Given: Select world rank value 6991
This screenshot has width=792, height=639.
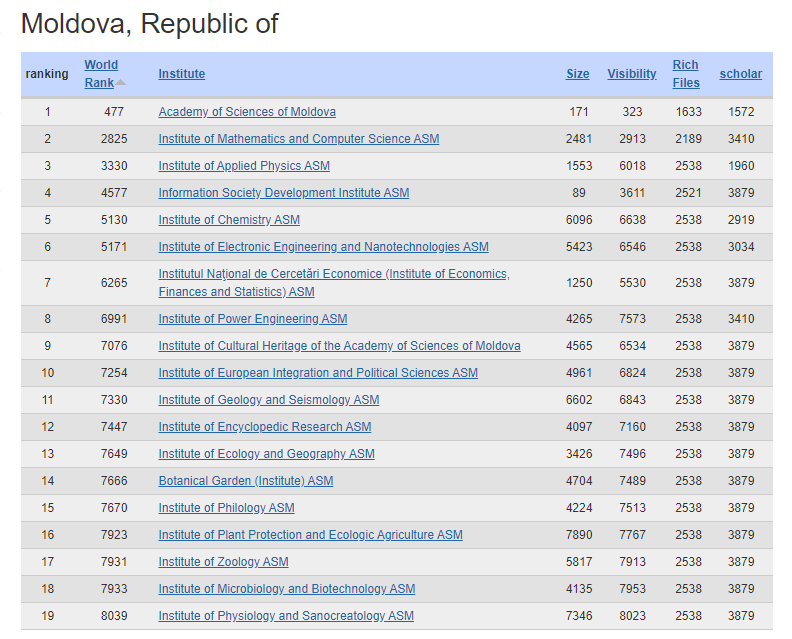Looking at the screenshot, I should [114, 319].
